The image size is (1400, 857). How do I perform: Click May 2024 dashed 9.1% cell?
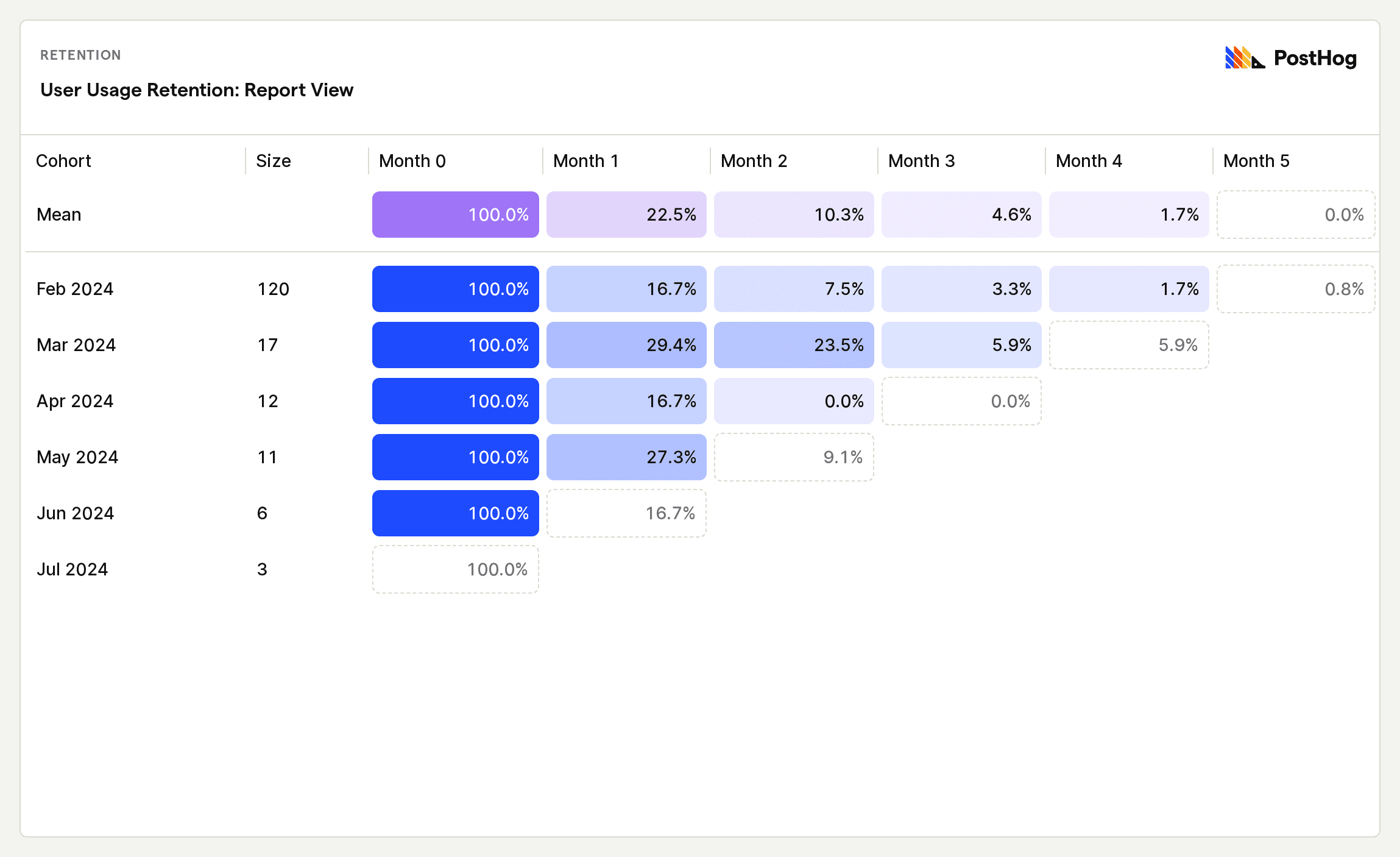(794, 457)
